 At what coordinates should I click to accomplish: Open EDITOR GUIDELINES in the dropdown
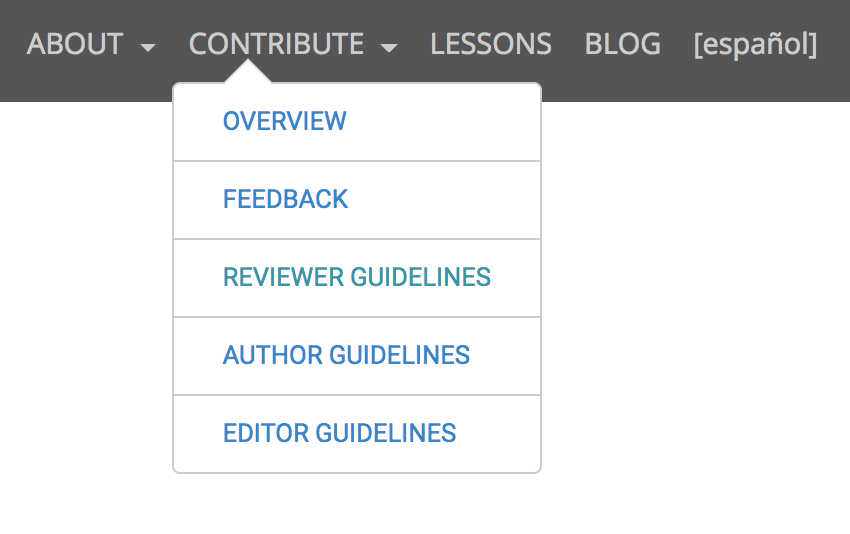(x=340, y=433)
